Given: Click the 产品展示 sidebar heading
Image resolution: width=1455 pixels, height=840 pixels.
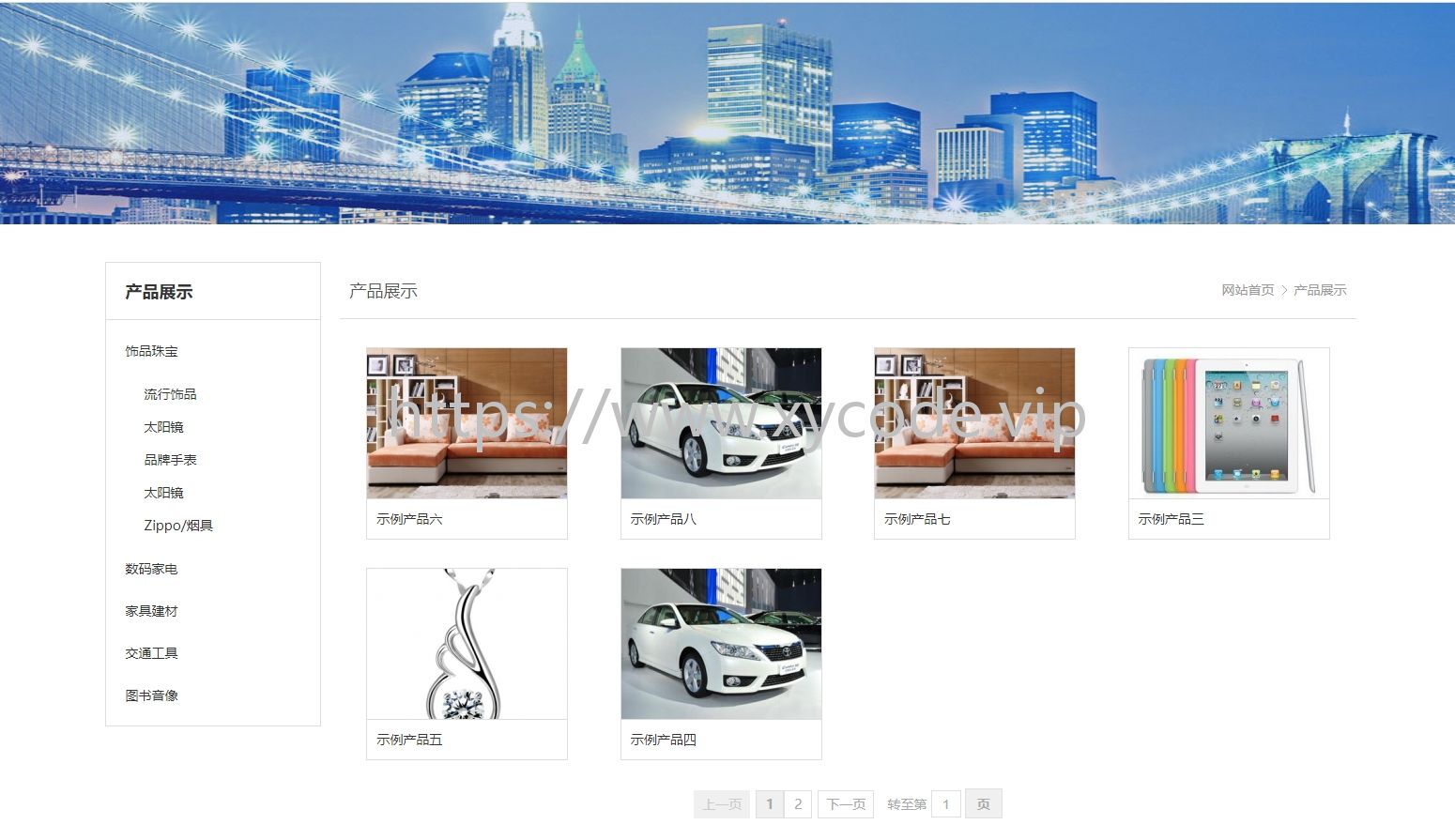Looking at the screenshot, I should coord(159,292).
